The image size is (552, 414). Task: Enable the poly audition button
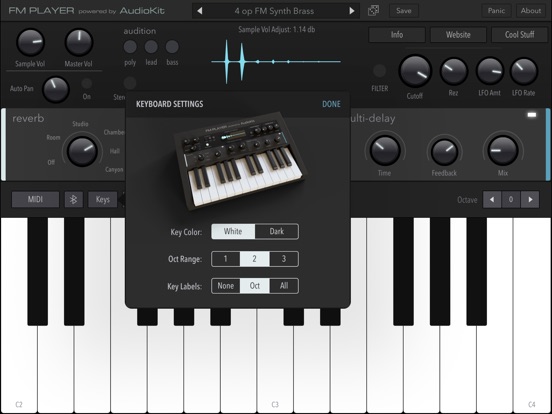pyautogui.click(x=130, y=47)
